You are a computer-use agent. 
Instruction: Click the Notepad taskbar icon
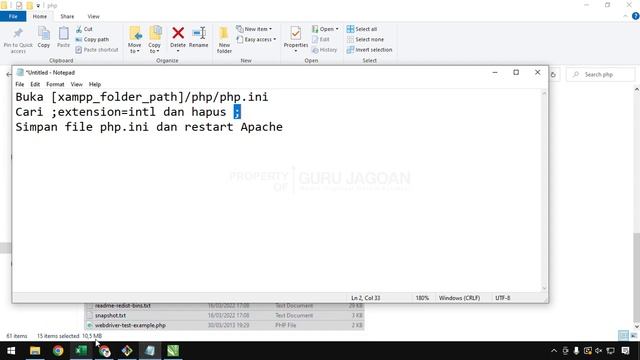click(150, 351)
